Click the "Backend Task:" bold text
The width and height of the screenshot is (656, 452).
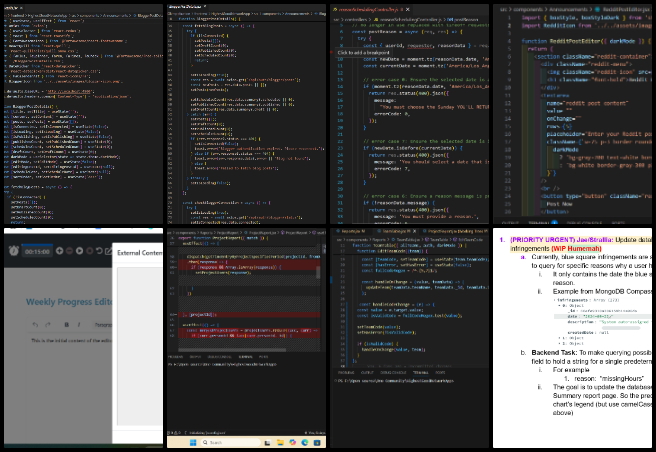tap(554, 352)
